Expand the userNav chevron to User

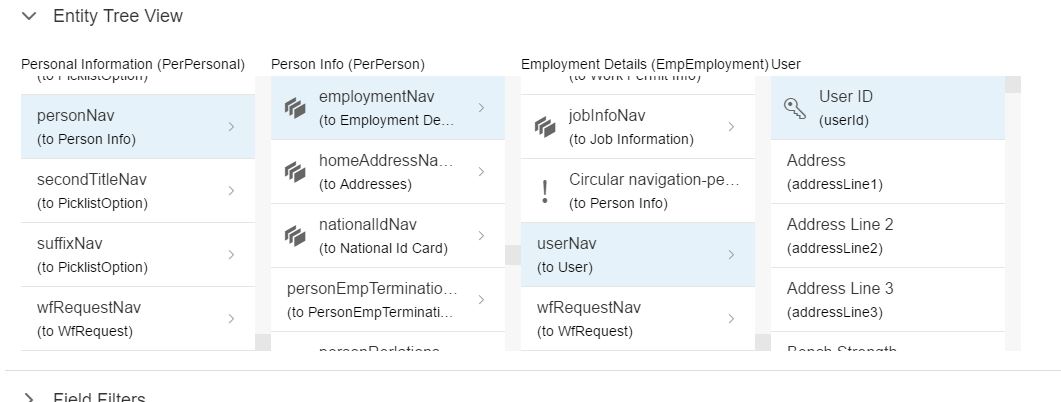731,254
